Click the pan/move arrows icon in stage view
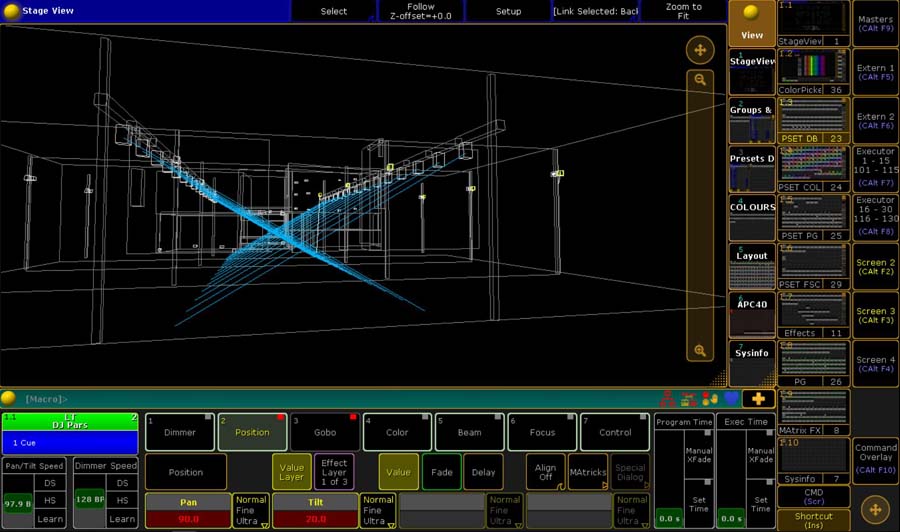900x532 pixels. 700,50
